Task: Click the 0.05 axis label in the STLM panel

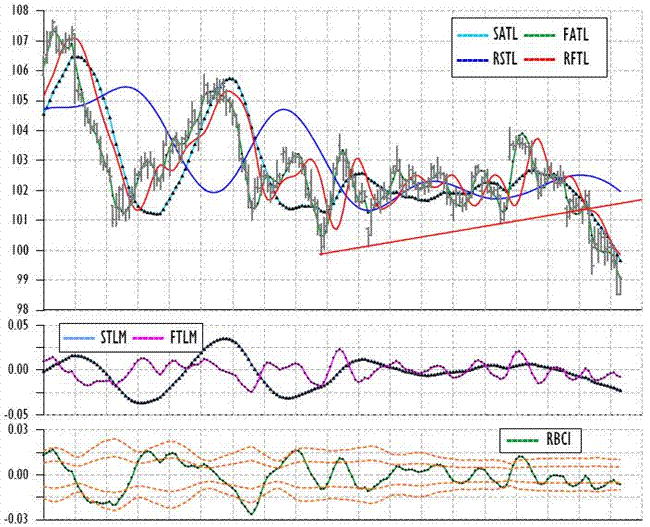Action: click(x=19, y=325)
